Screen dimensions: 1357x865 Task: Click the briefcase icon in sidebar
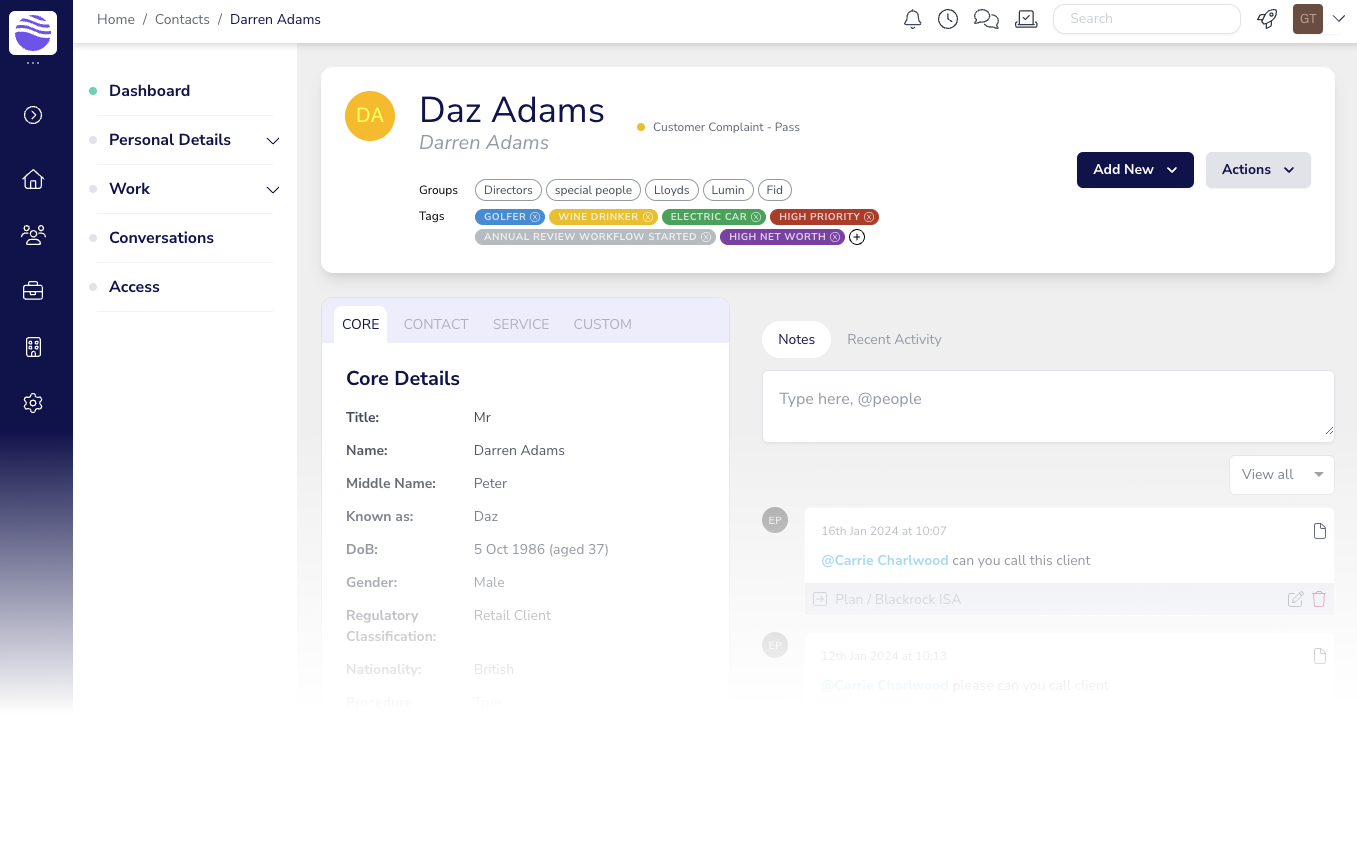pyautogui.click(x=33, y=291)
